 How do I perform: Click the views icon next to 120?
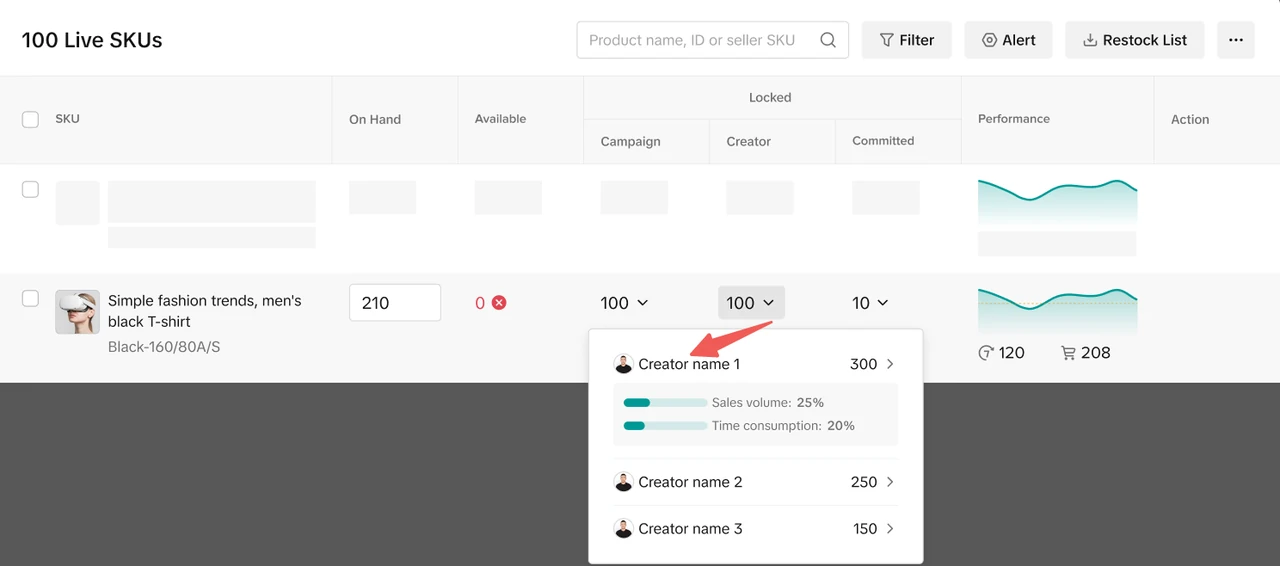click(985, 353)
